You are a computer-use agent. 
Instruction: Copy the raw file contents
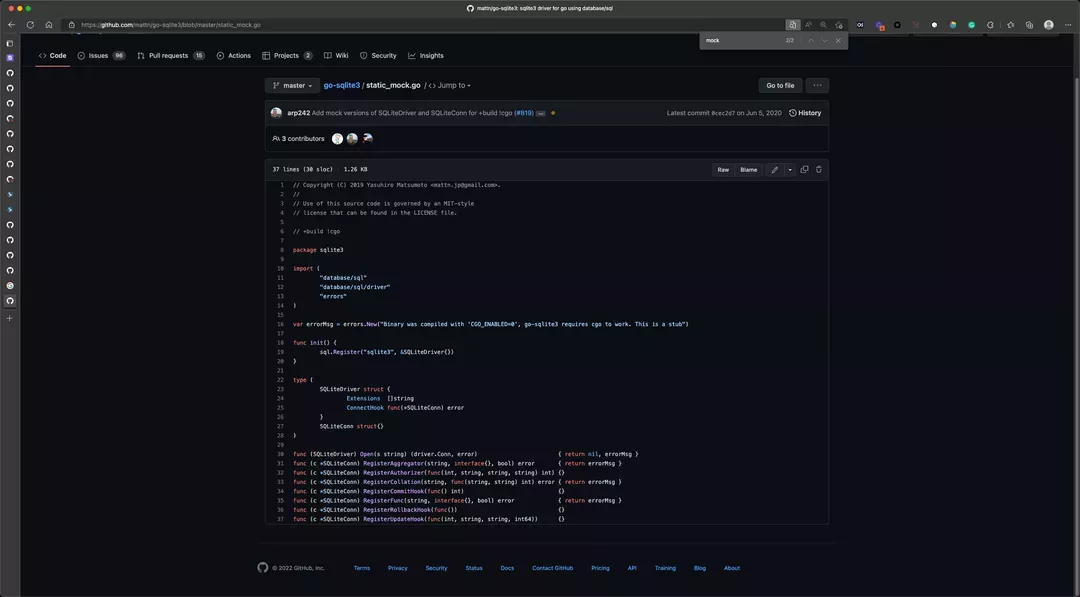(804, 169)
